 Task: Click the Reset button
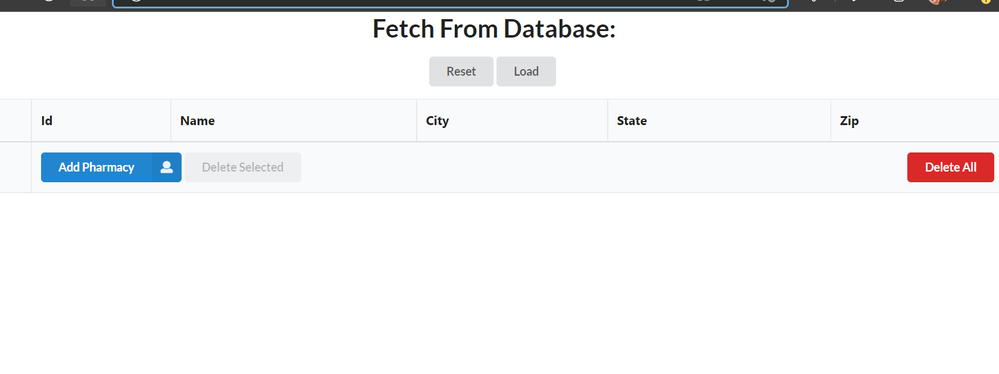(461, 71)
